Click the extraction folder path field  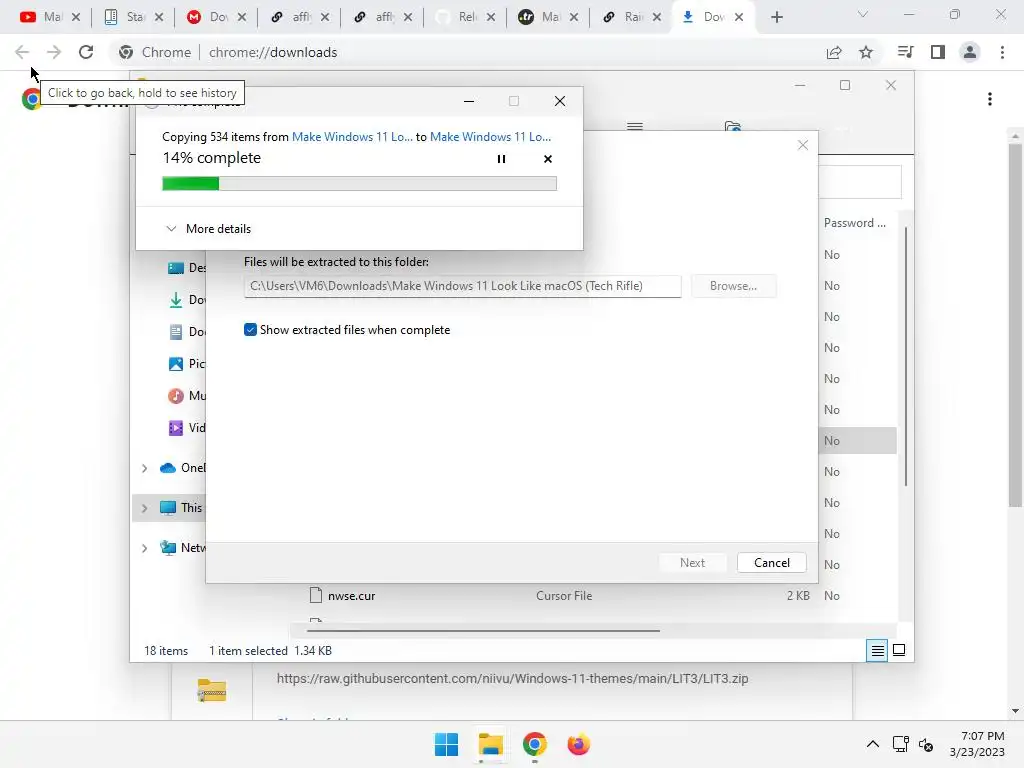tap(462, 286)
